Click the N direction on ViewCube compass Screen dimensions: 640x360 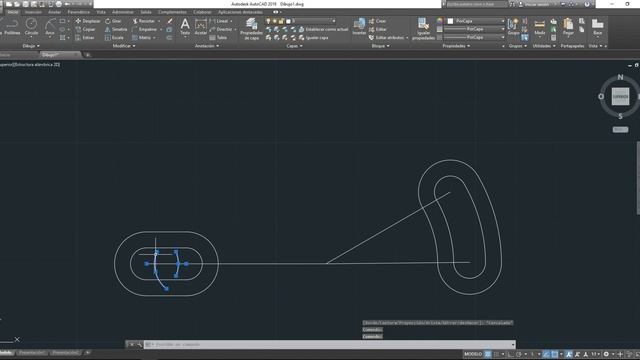[x=620, y=77]
